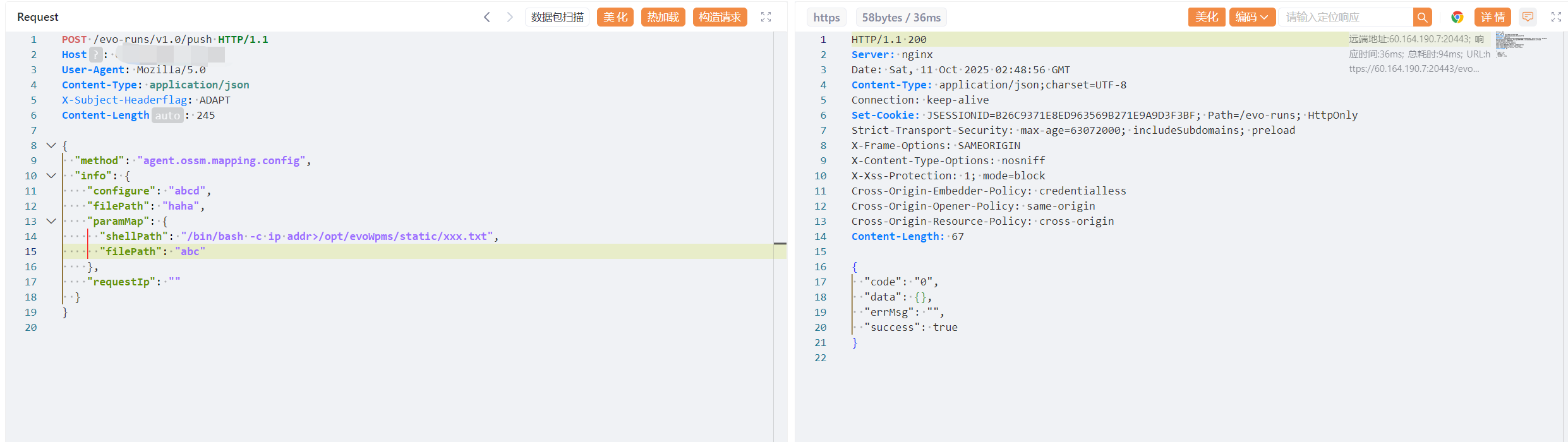
Task: Open the 编码 encoding dropdown
Action: pyautogui.click(x=1251, y=17)
